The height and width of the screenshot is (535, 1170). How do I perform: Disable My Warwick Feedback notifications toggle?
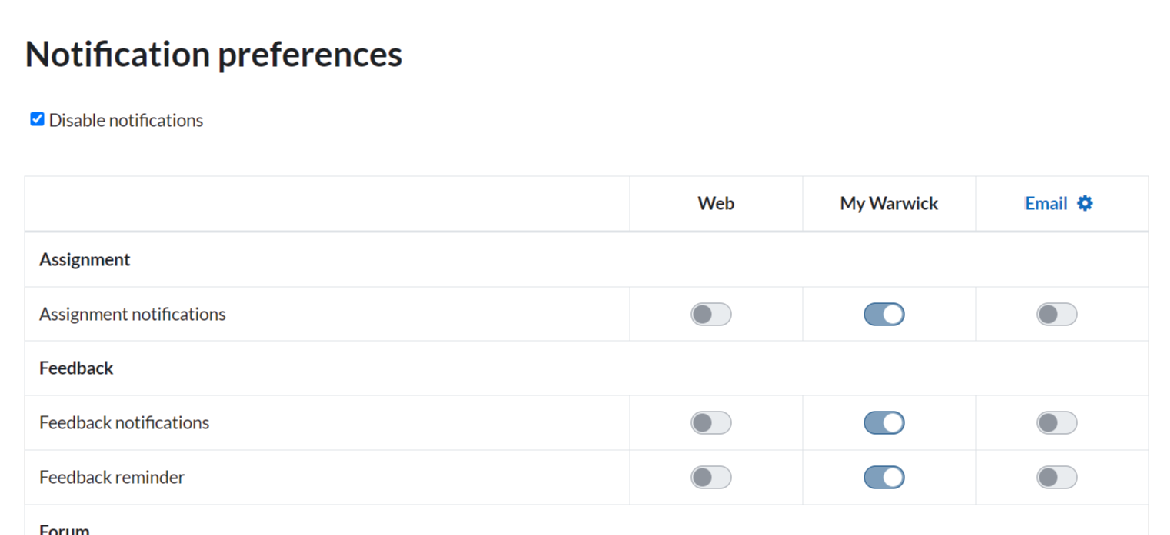pos(884,423)
